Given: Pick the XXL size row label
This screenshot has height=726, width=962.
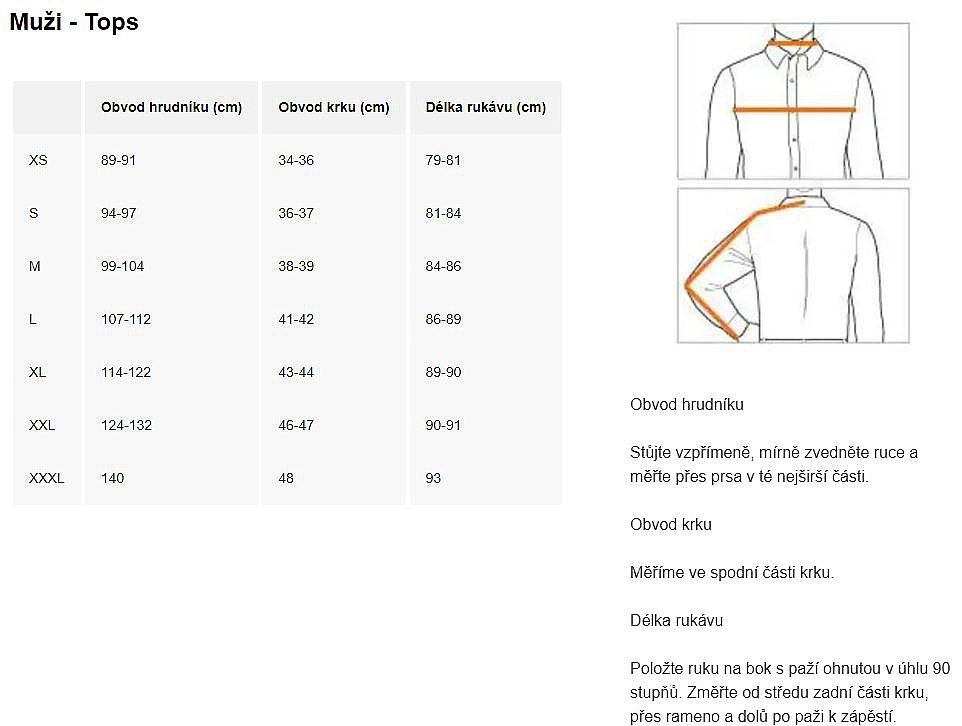Looking at the screenshot, I should tap(42, 425).
